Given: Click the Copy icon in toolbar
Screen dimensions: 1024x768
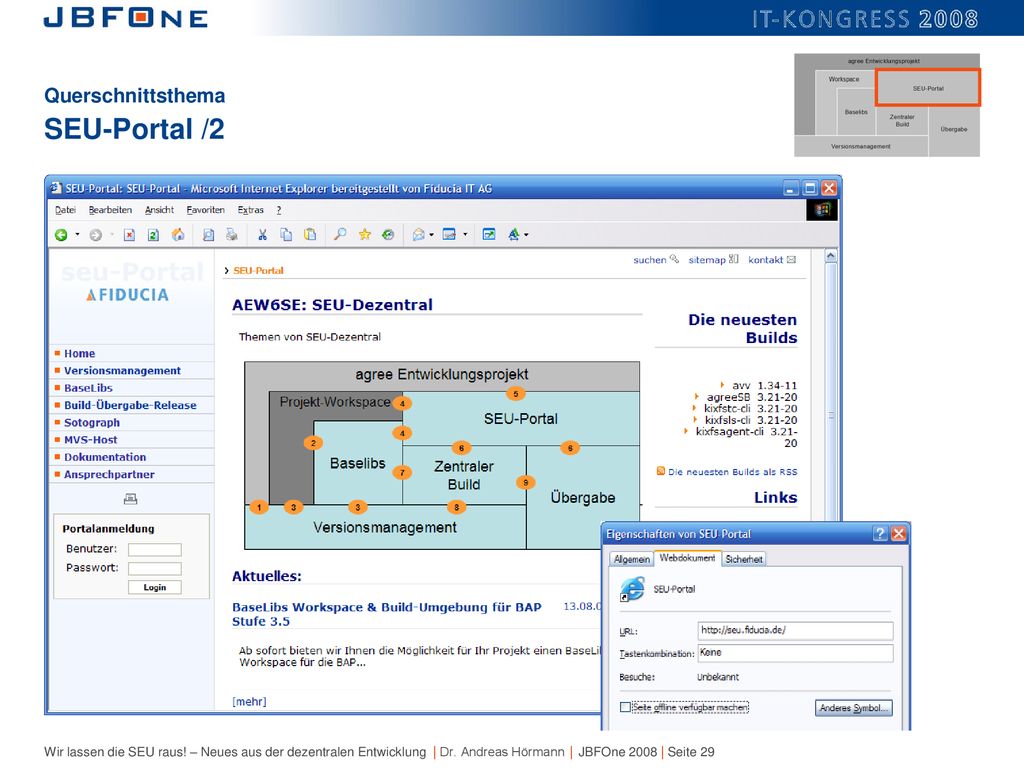Looking at the screenshot, I should pyautogui.click(x=286, y=234).
